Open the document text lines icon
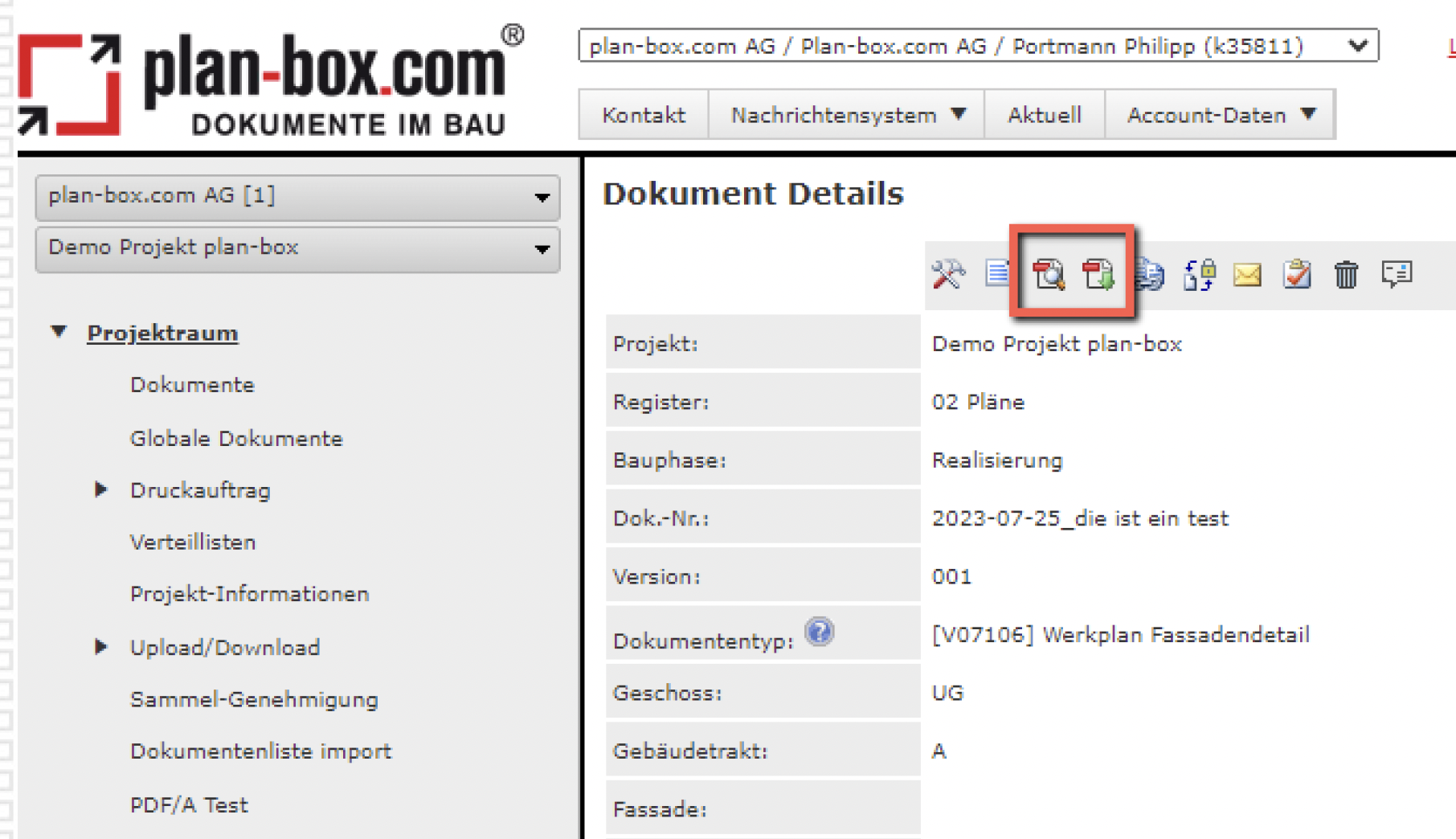This screenshot has height=839, width=1456. coord(997,273)
